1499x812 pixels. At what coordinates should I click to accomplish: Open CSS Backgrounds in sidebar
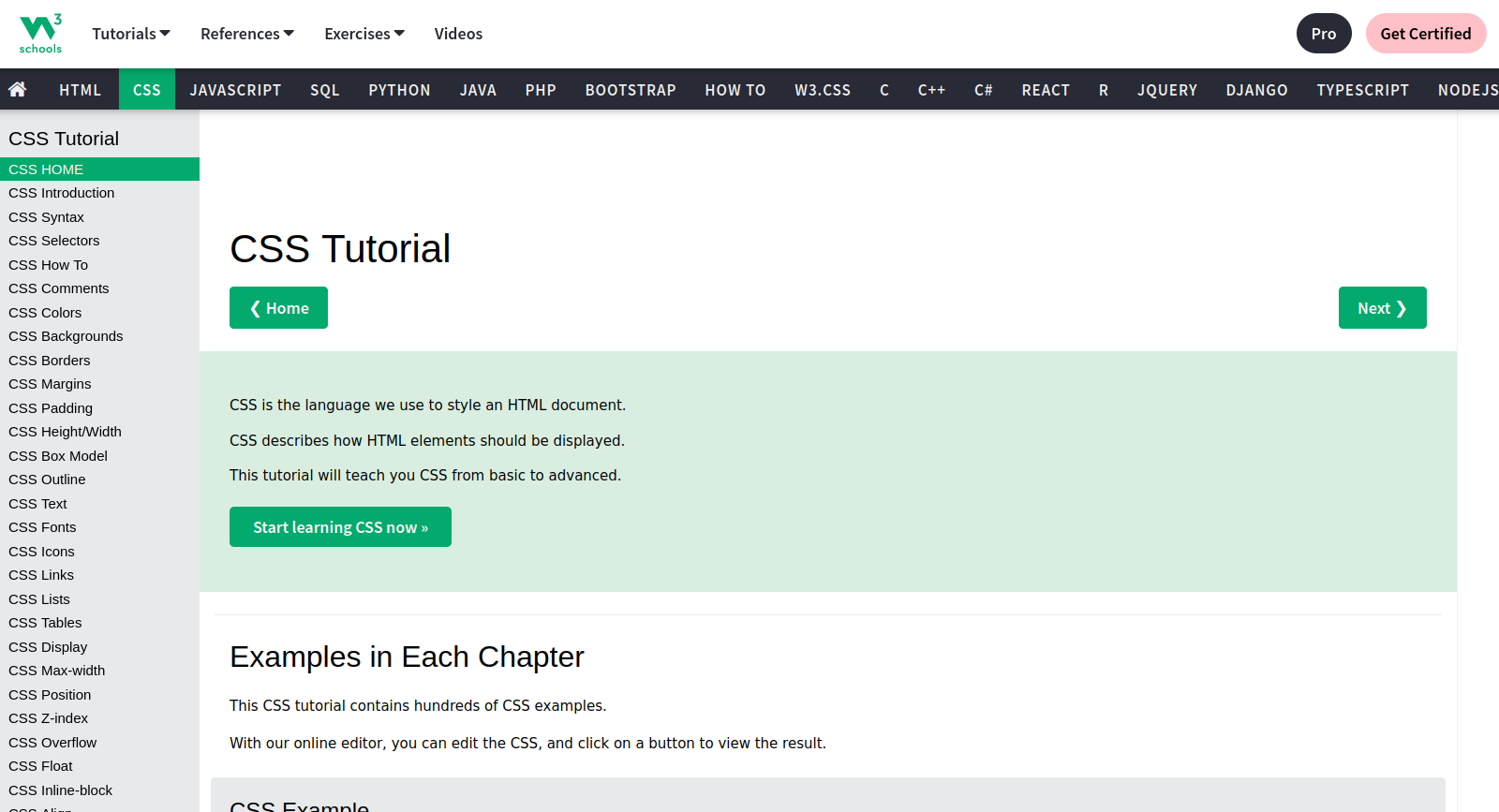99,336
